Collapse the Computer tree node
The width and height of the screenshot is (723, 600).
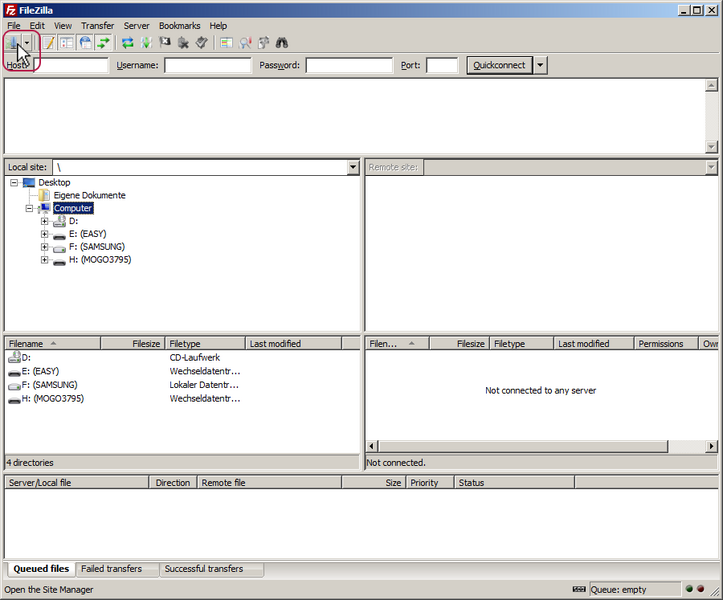[x=30, y=208]
